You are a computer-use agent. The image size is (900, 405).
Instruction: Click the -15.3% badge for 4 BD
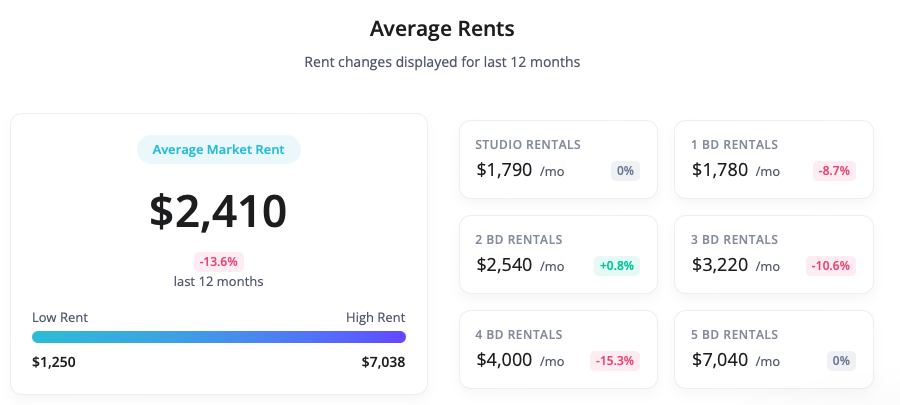[x=615, y=361]
